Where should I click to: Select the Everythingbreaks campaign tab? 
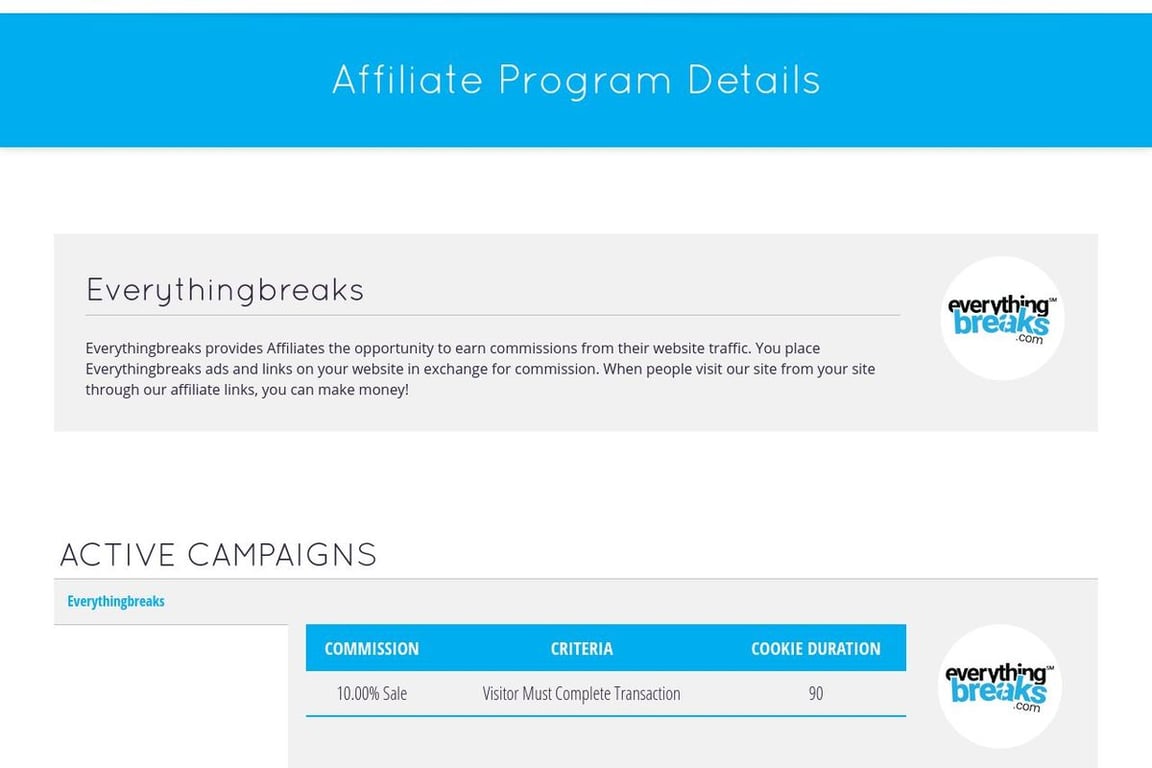[115, 601]
